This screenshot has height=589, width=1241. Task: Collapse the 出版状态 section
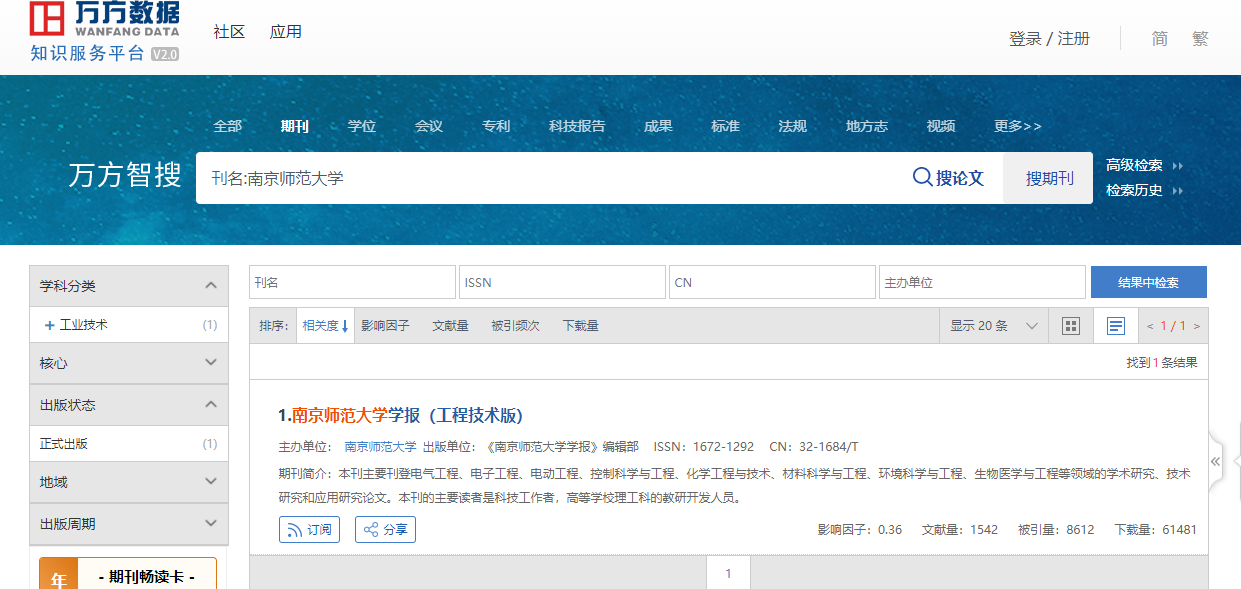click(x=210, y=405)
